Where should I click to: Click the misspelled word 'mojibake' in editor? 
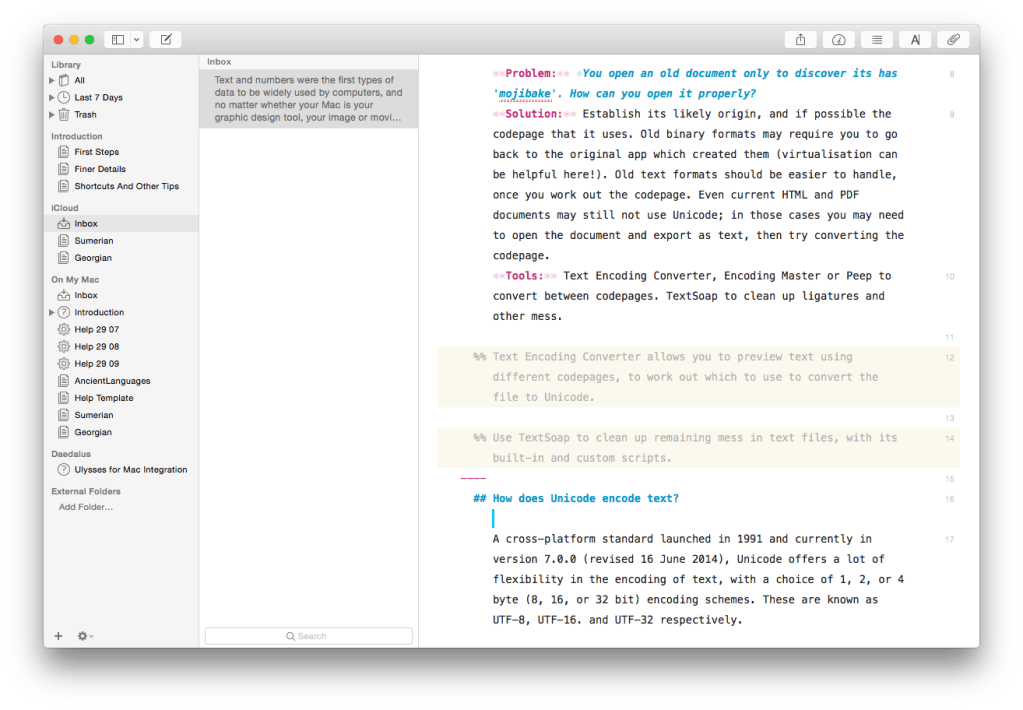tap(524, 94)
